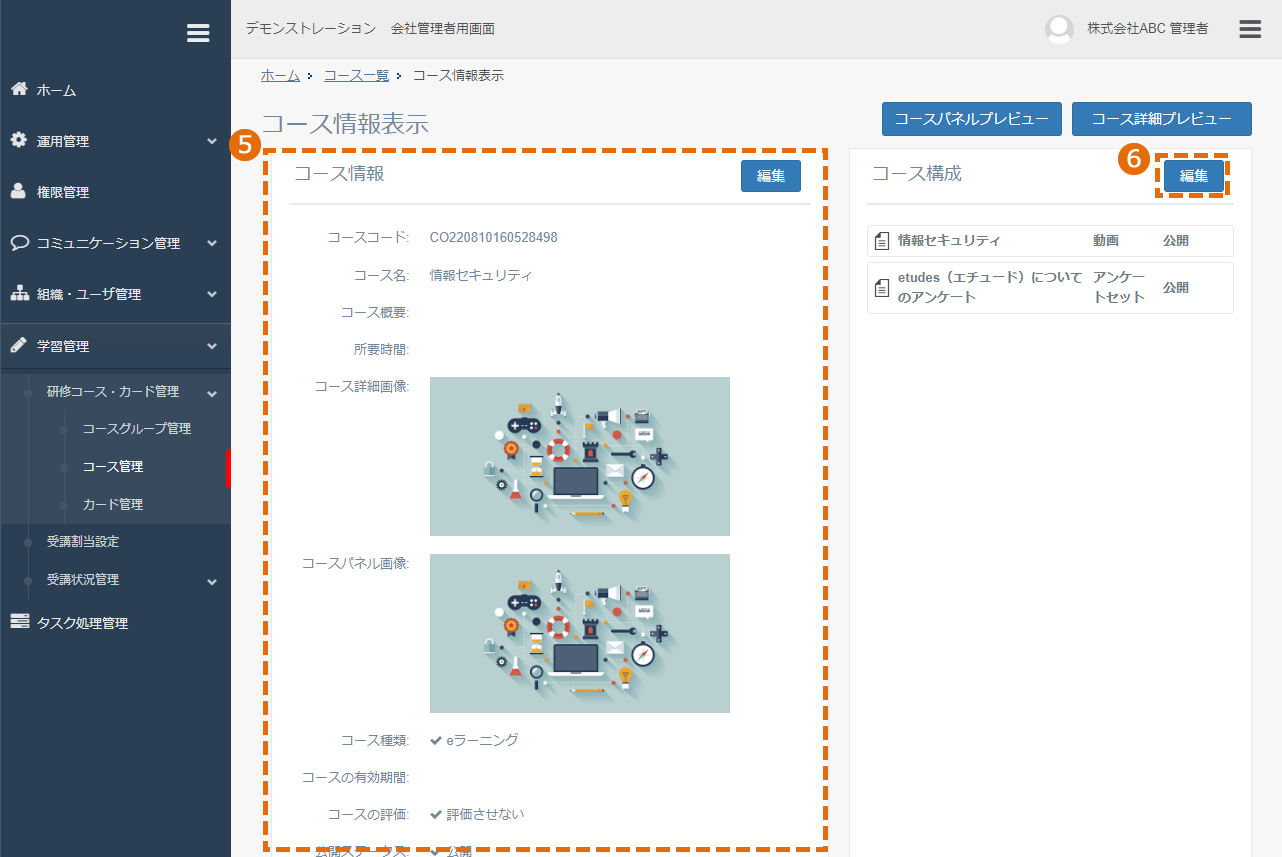The height and width of the screenshot is (857, 1282).
Task: Expand the 組織・ユーザ管理 chevron
Action: point(212,294)
